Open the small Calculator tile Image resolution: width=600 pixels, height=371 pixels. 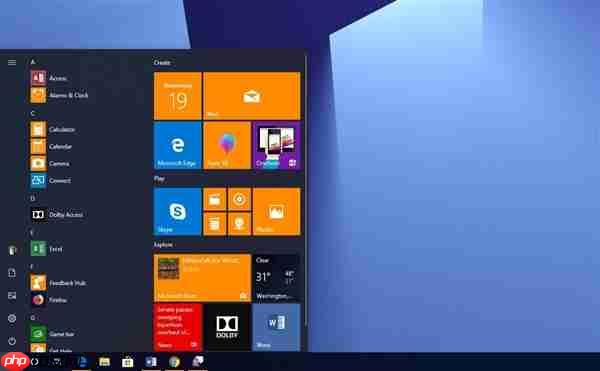click(x=215, y=224)
